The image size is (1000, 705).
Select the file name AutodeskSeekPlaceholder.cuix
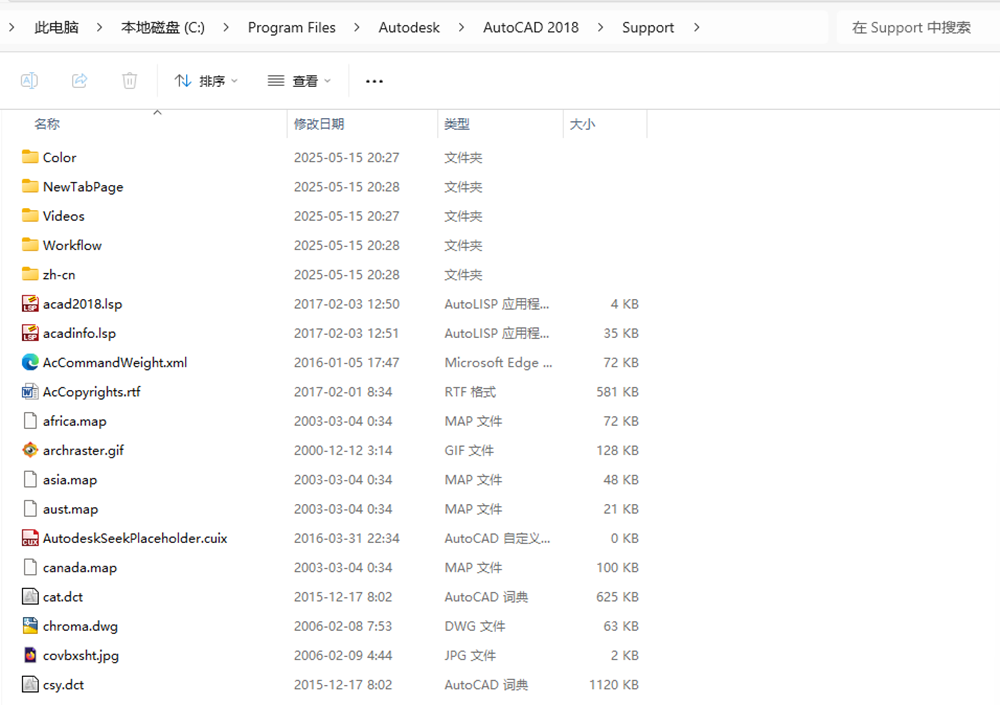tap(135, 538)
